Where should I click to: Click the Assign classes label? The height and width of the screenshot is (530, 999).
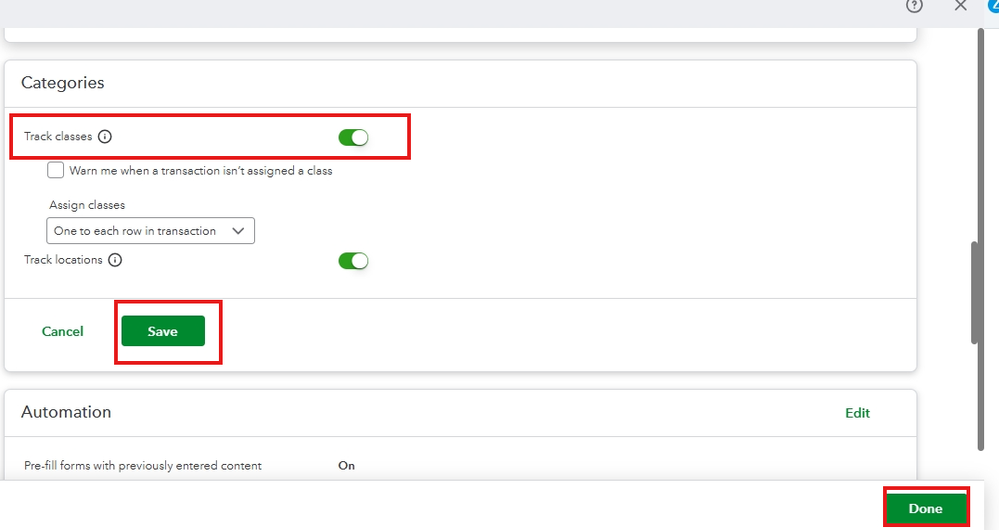pyautogui.click(x=87, y=205)
